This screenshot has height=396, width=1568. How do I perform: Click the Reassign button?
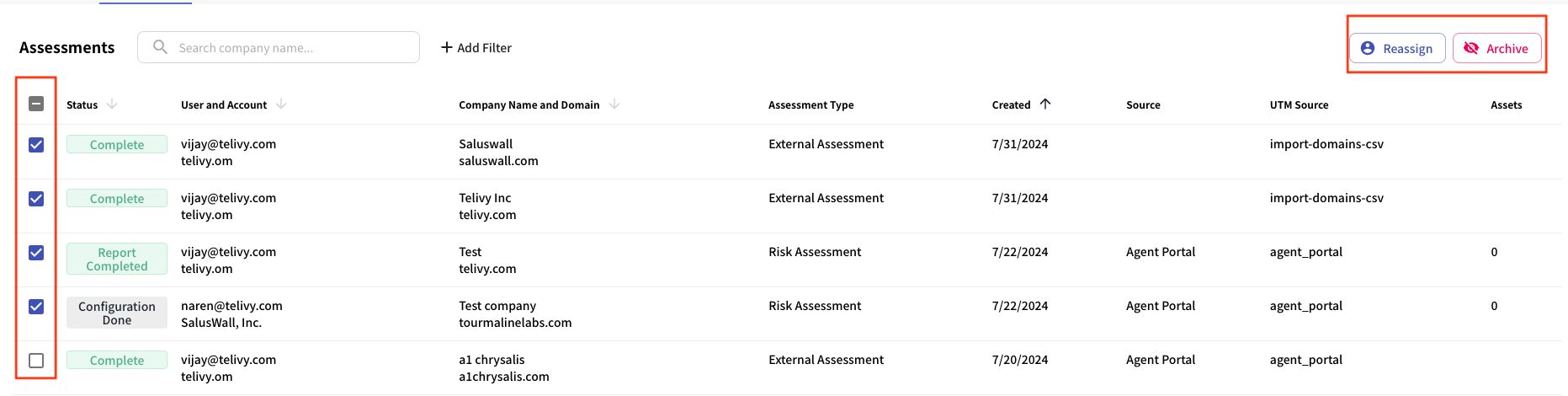(x=1397, y=48)
